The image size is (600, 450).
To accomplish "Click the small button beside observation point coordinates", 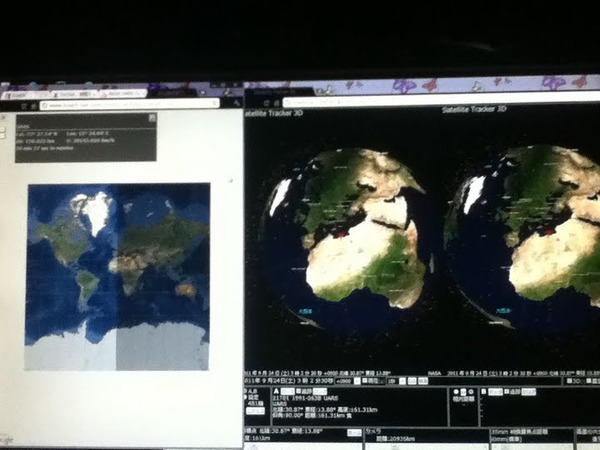I will 354,432.
